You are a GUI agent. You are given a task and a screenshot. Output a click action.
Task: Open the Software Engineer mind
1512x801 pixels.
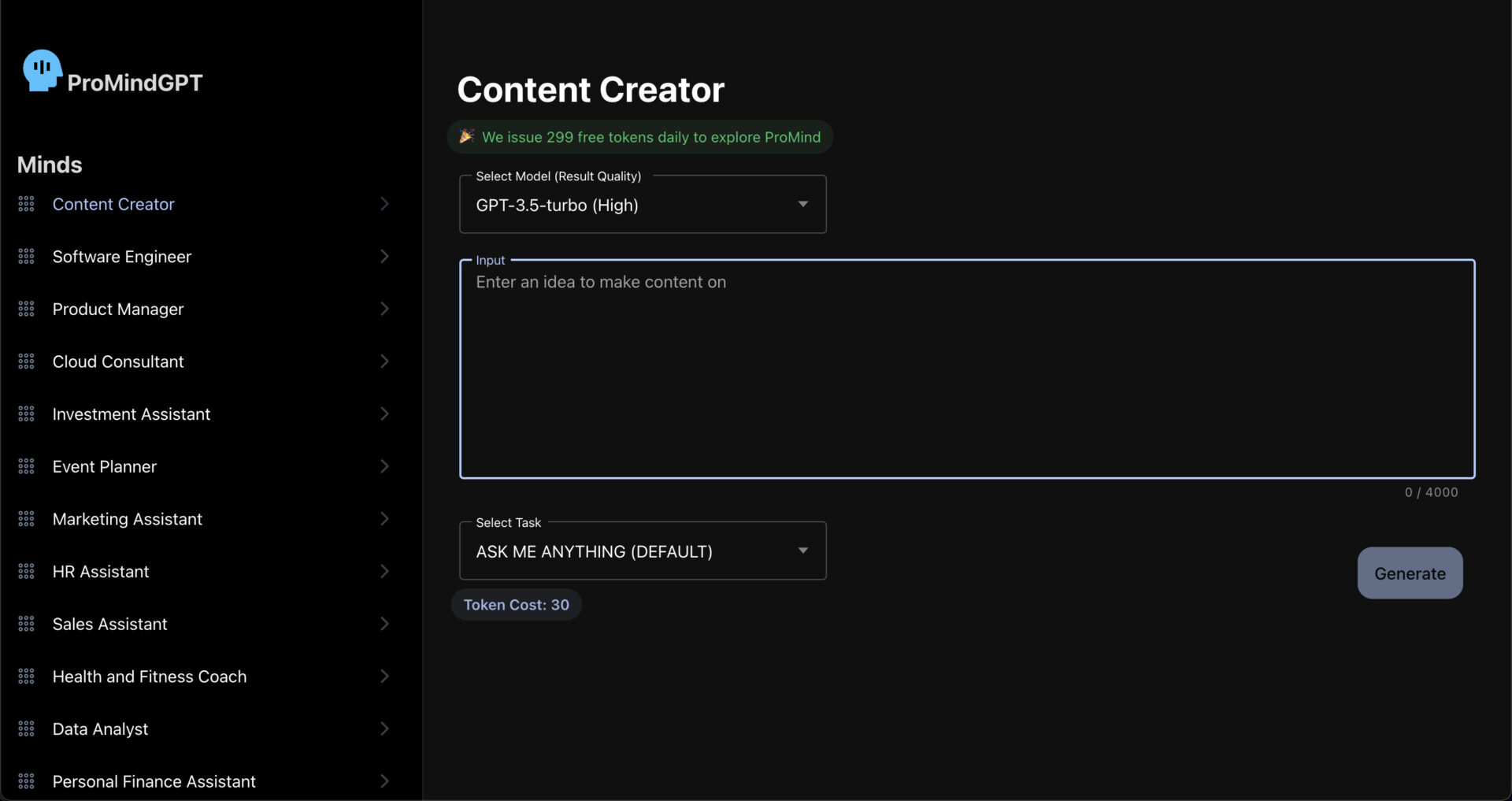pos(122,257)
